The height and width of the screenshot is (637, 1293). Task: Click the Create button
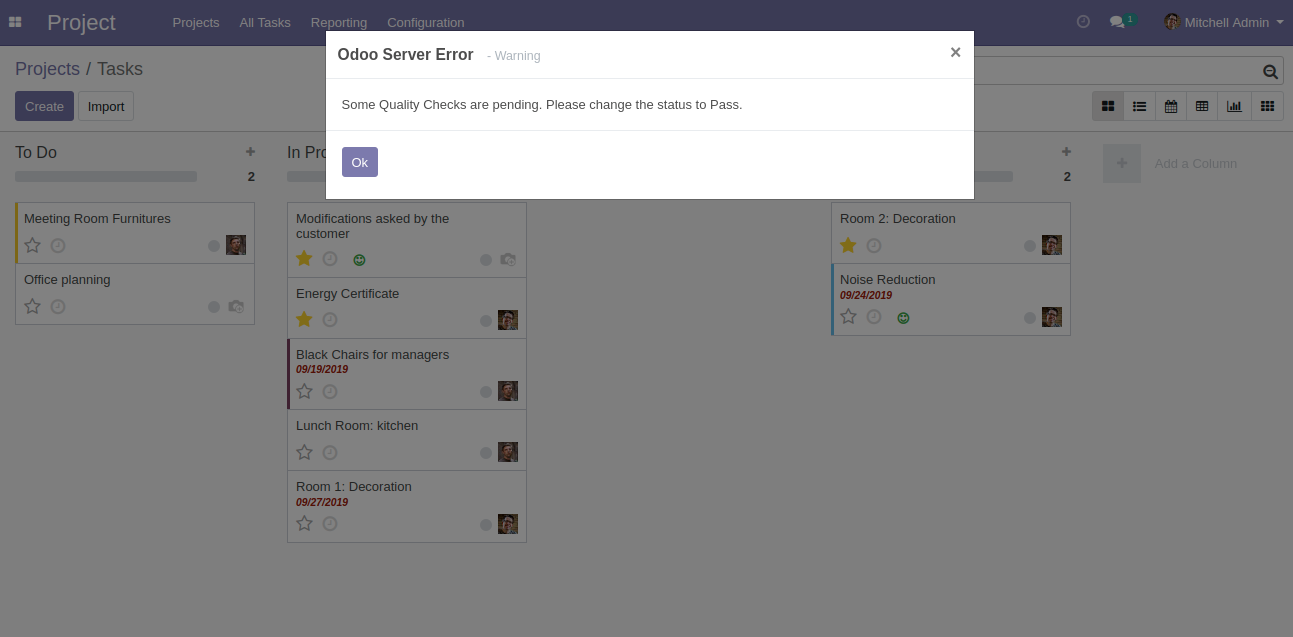(x=44, y=106)
